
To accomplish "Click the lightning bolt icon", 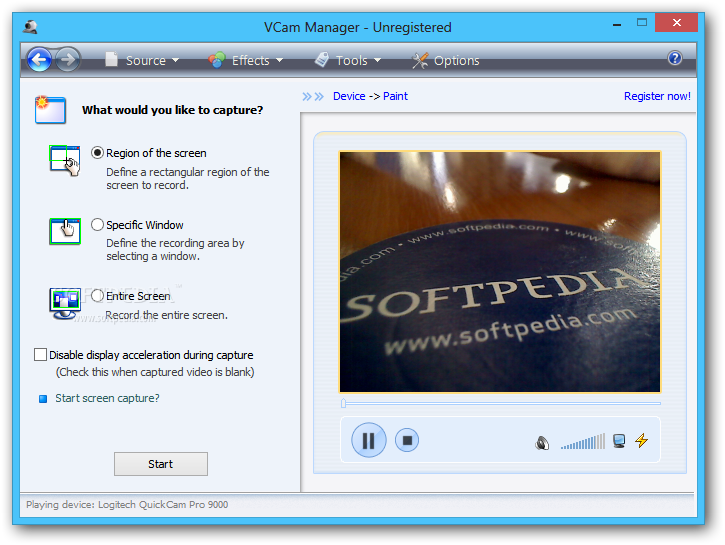I will click(642, 440).
